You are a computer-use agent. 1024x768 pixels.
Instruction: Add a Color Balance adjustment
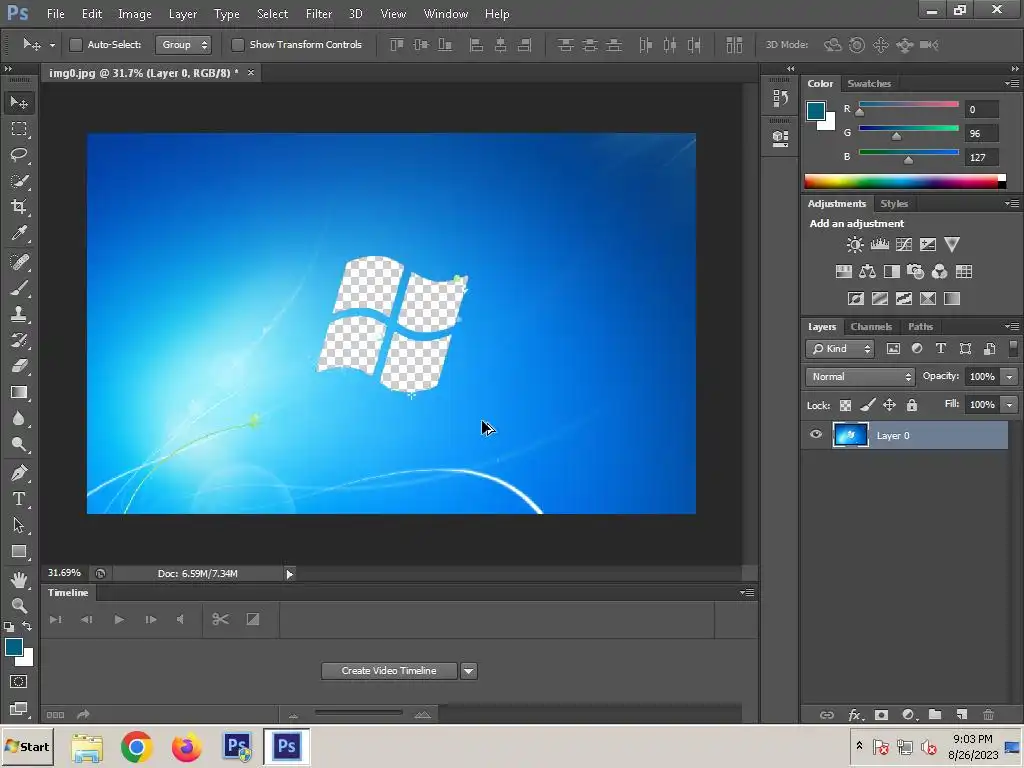pyautogui.click(x=868, y=272)
